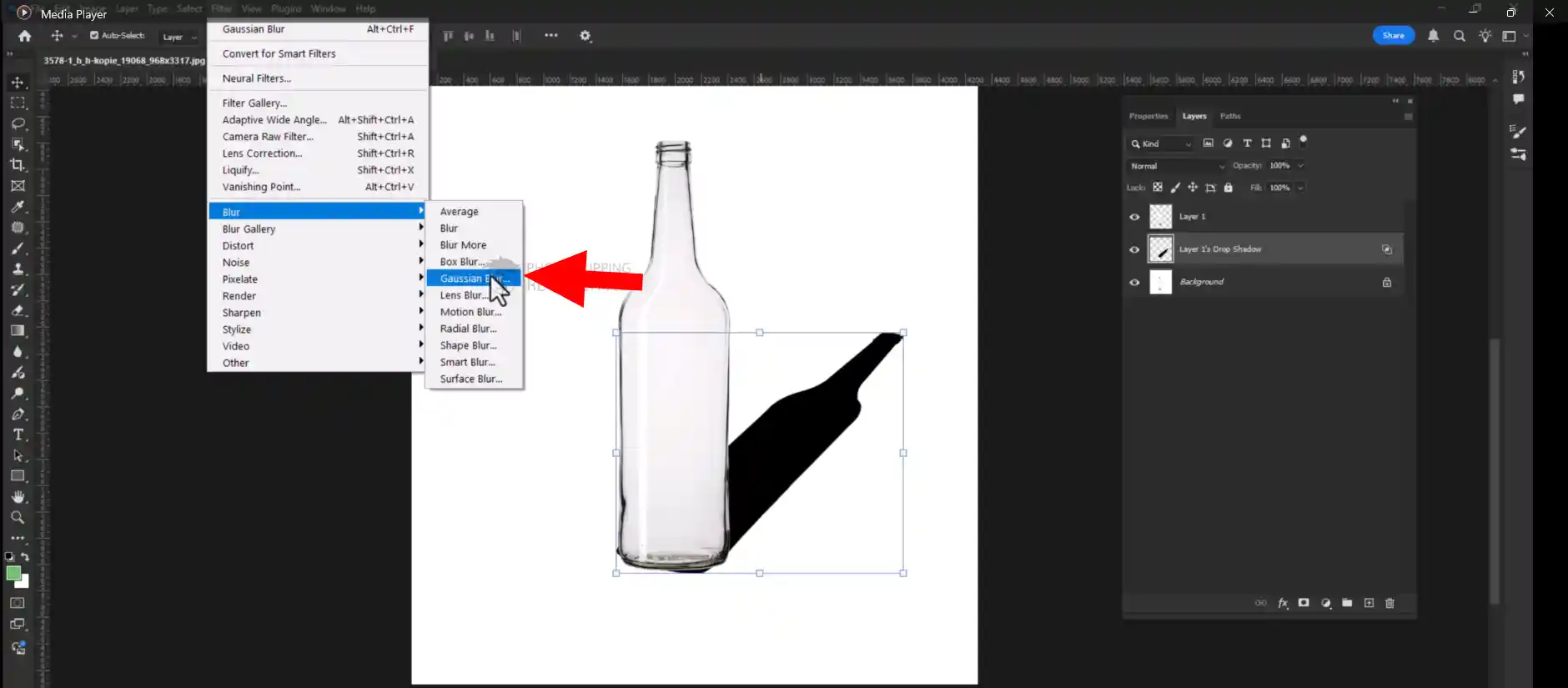Select the Pen tool
Screen dimensions: 1568x688
point(18,414)
